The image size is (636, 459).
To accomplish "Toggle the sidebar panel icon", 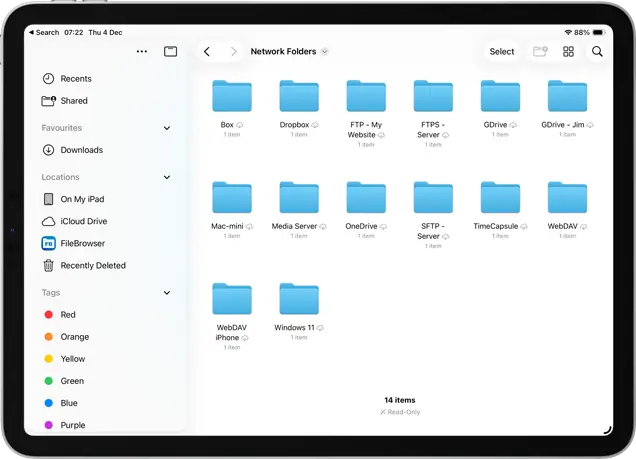I will click(x=171, y=52).
